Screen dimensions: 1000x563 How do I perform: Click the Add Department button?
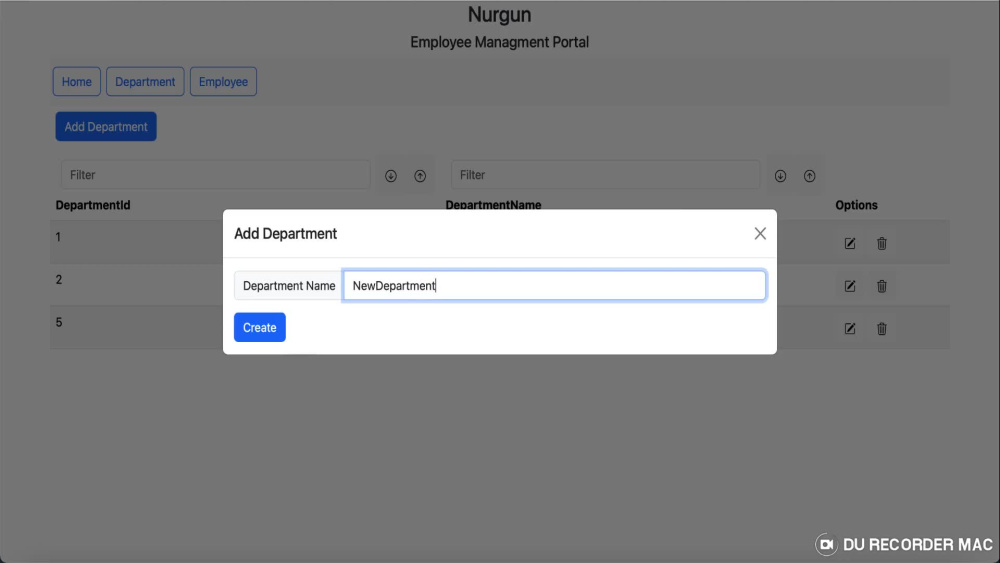pyautogui.click(x=106, y=126)
